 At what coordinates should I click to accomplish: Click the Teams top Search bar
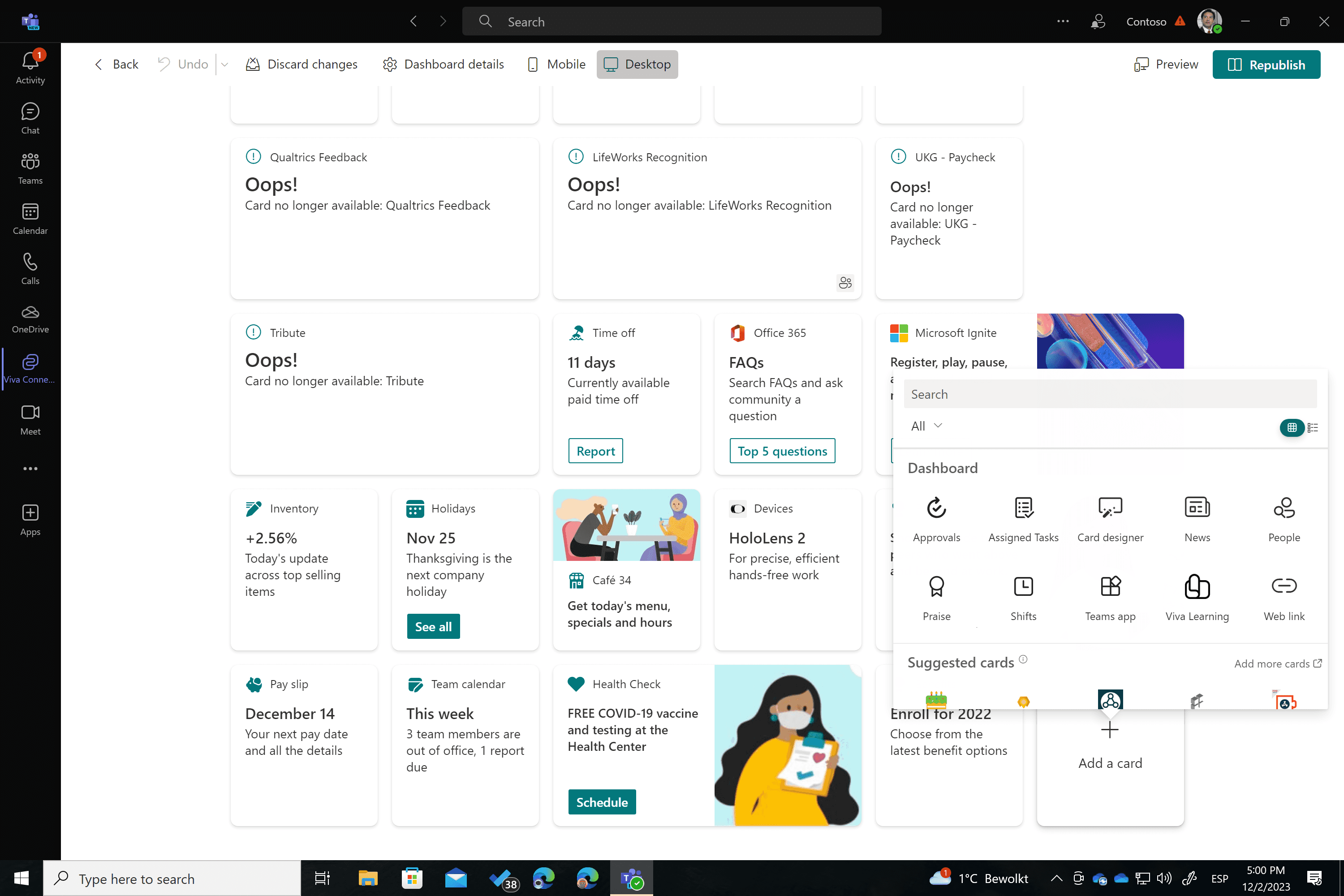coord(672,21)
